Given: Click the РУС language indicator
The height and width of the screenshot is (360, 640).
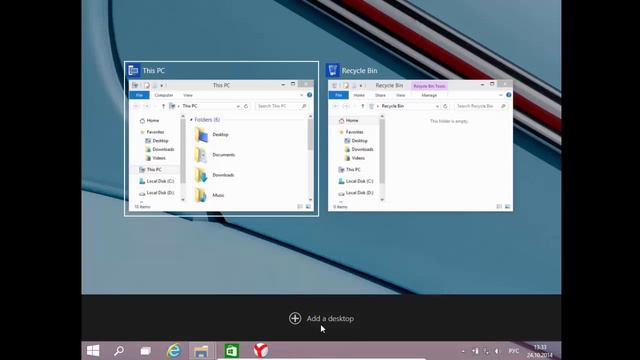Looking at the screenshot, I should 513,351.
